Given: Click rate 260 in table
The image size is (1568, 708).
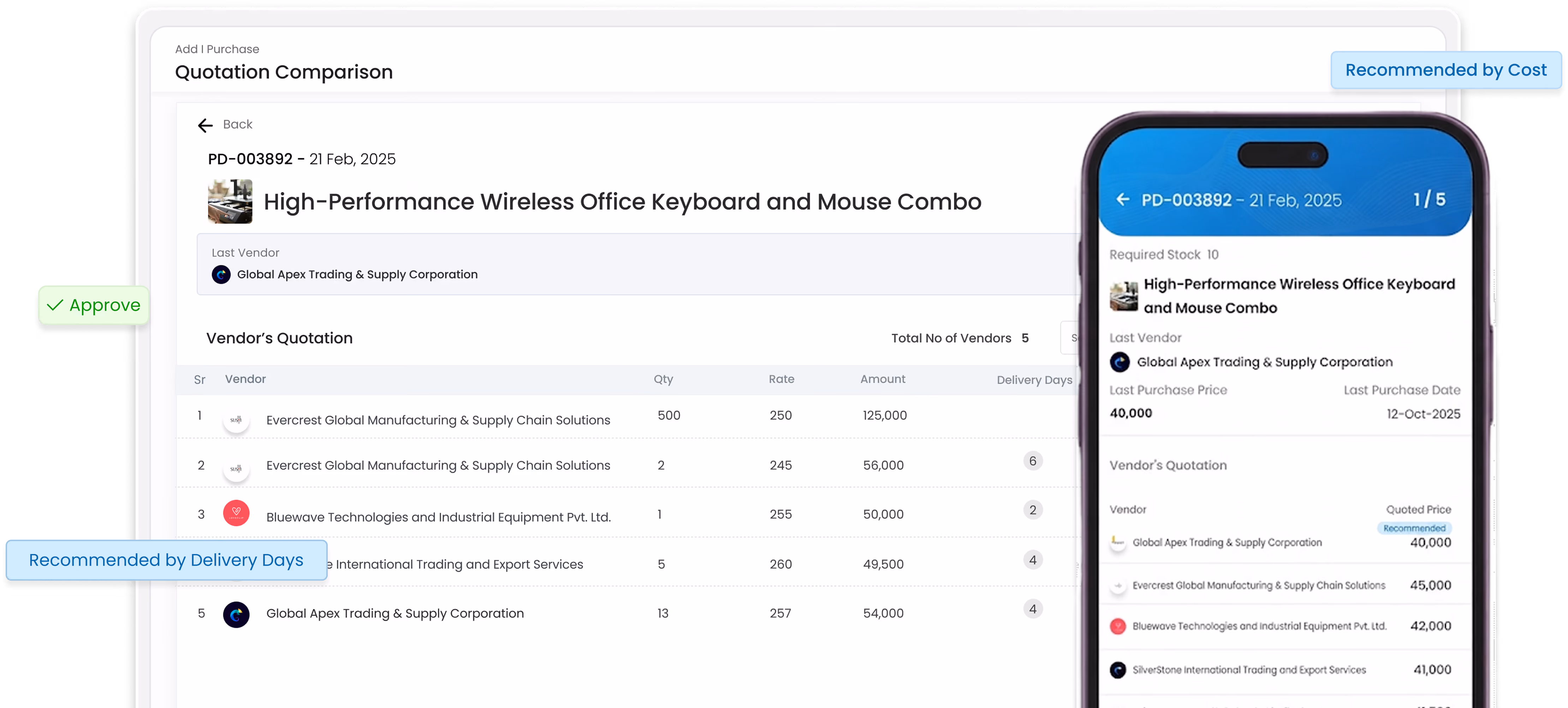Looking at the screenshot, I should coord(780,564).
